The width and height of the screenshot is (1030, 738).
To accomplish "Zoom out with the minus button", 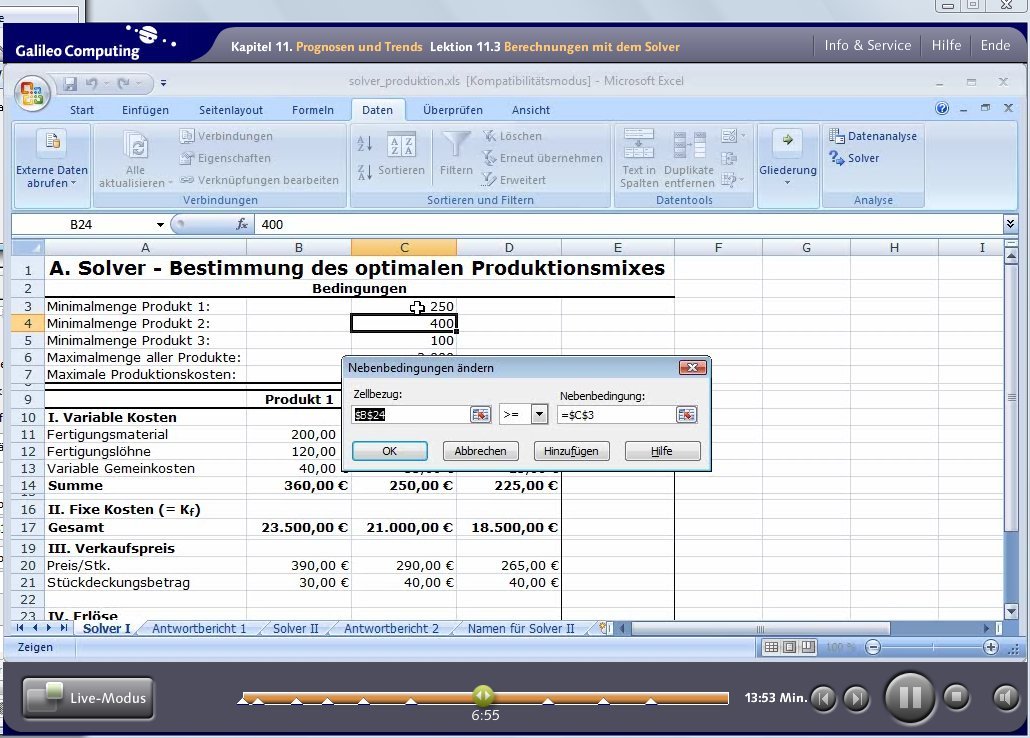I will (x=872, y=647).
